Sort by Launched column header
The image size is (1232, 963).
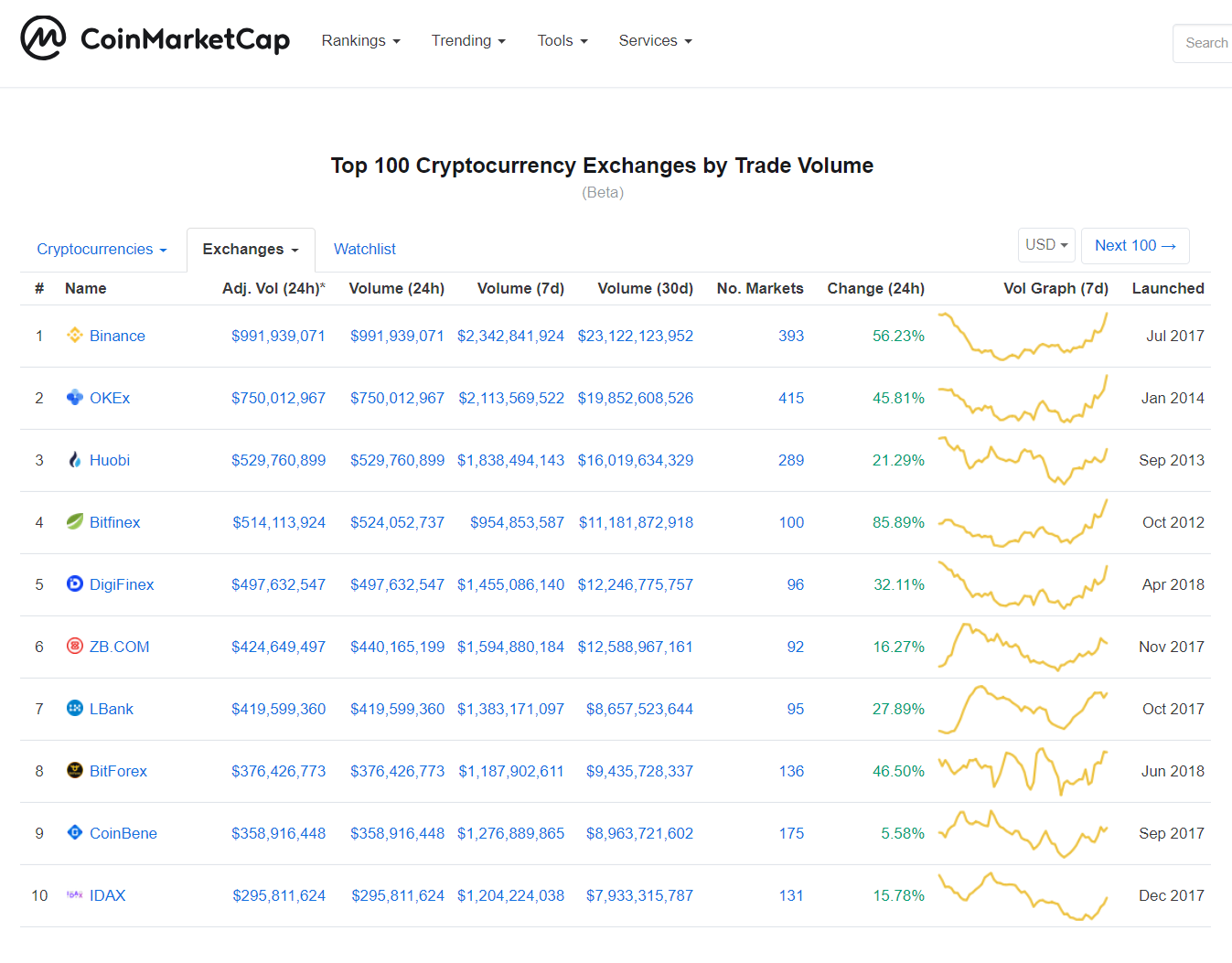(1168, 288)
